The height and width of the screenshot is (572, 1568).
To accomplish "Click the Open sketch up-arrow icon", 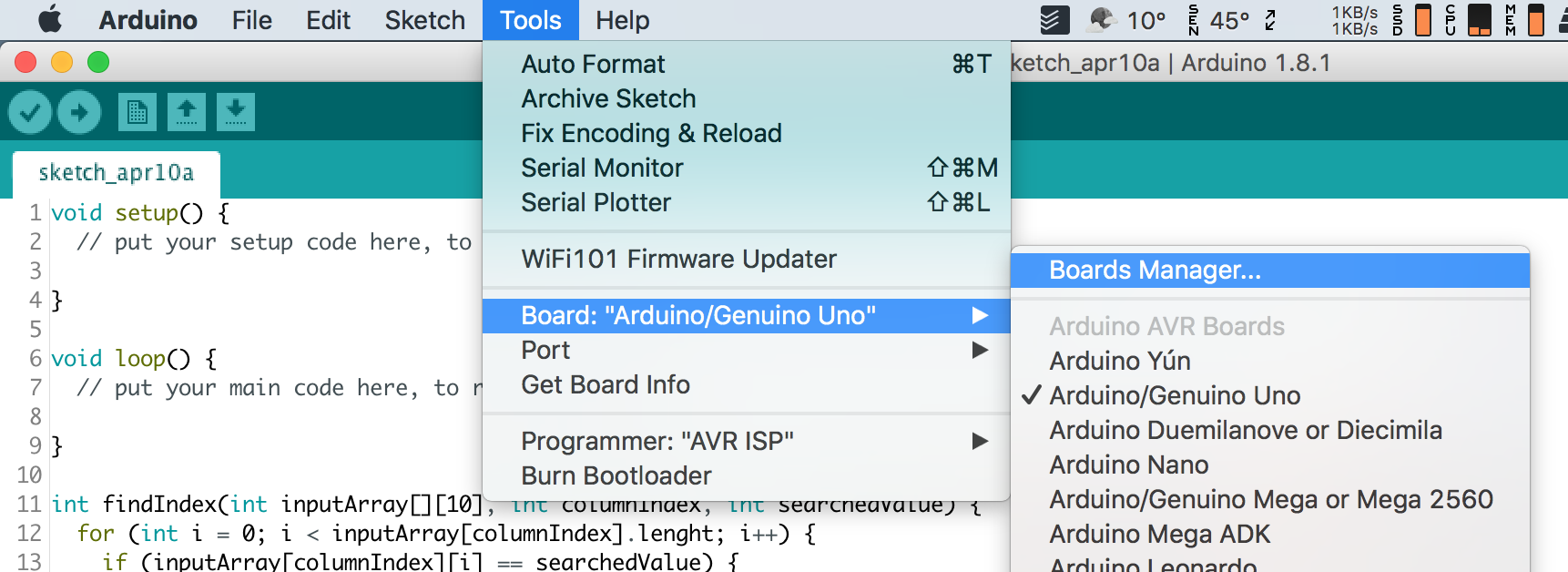I will pos(187,112).
